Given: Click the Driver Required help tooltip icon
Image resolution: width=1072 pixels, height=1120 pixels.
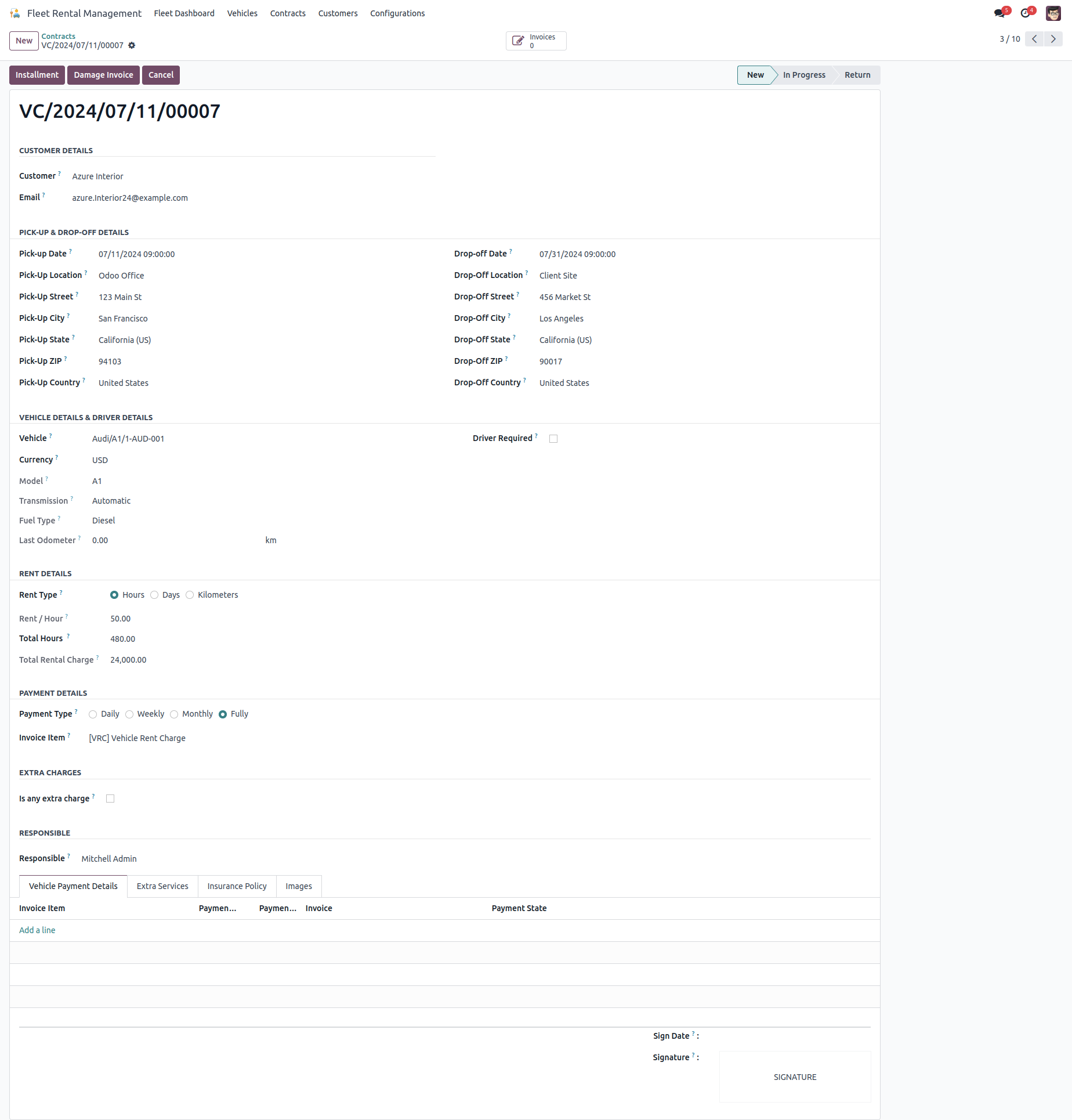Looking at the screenshot, I should pos(536,436).
